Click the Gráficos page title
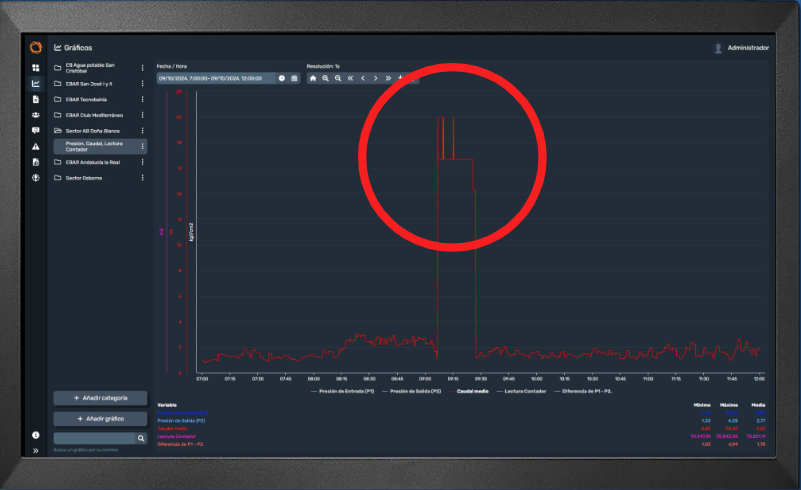Viewport: 801px width, 490px height. click(78, 48)
